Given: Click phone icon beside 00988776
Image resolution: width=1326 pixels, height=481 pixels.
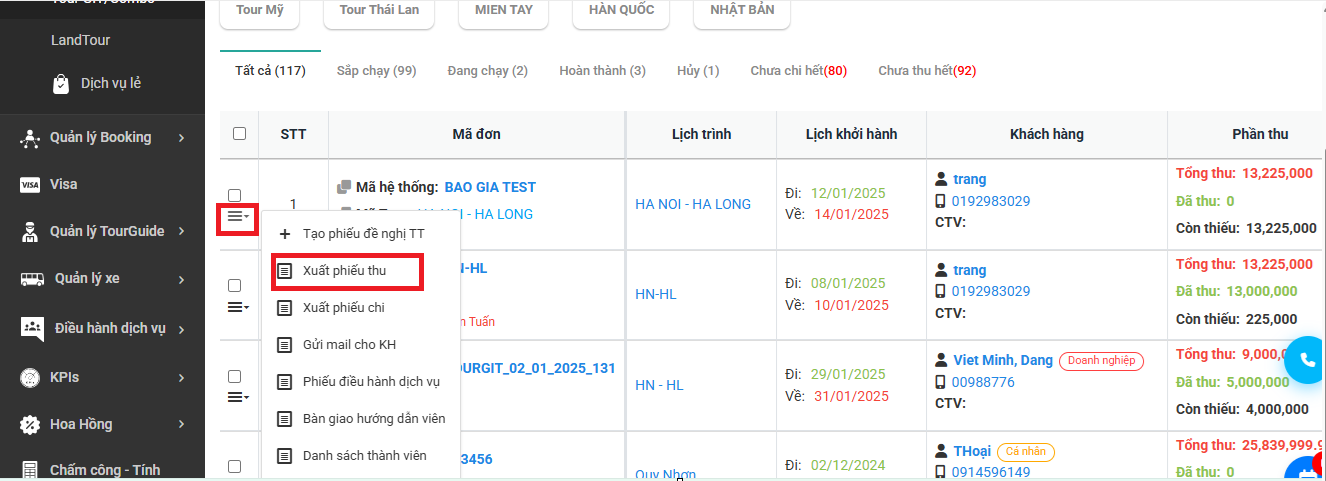Looking at the screenshot, I should pos(941,382).
